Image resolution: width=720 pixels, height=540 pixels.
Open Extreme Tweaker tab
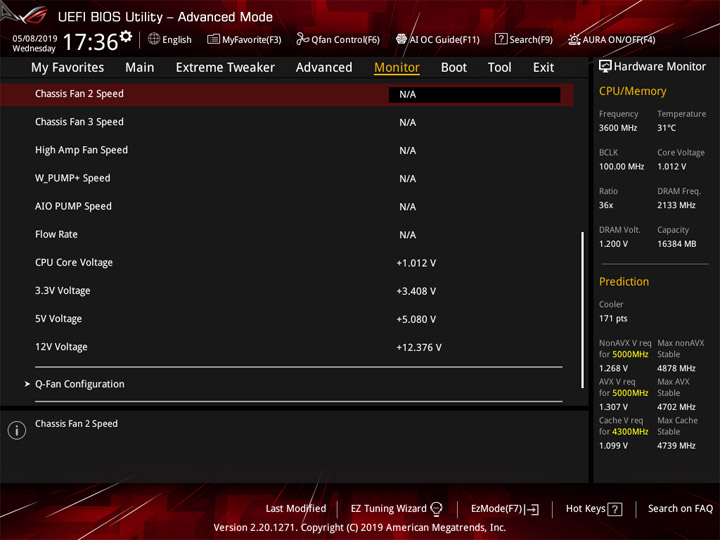tap(225, 68)
